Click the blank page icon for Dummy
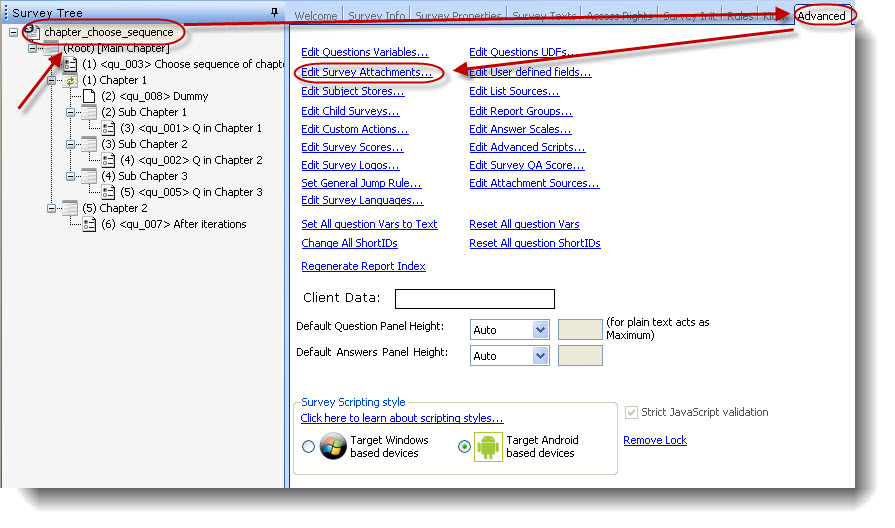Image resolution: width=895 pixels, height=528 pixels. (x=89, y=96)
